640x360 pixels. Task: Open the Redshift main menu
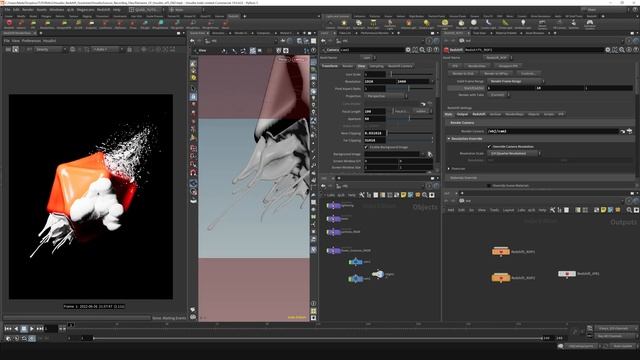(x=103, y=9)
